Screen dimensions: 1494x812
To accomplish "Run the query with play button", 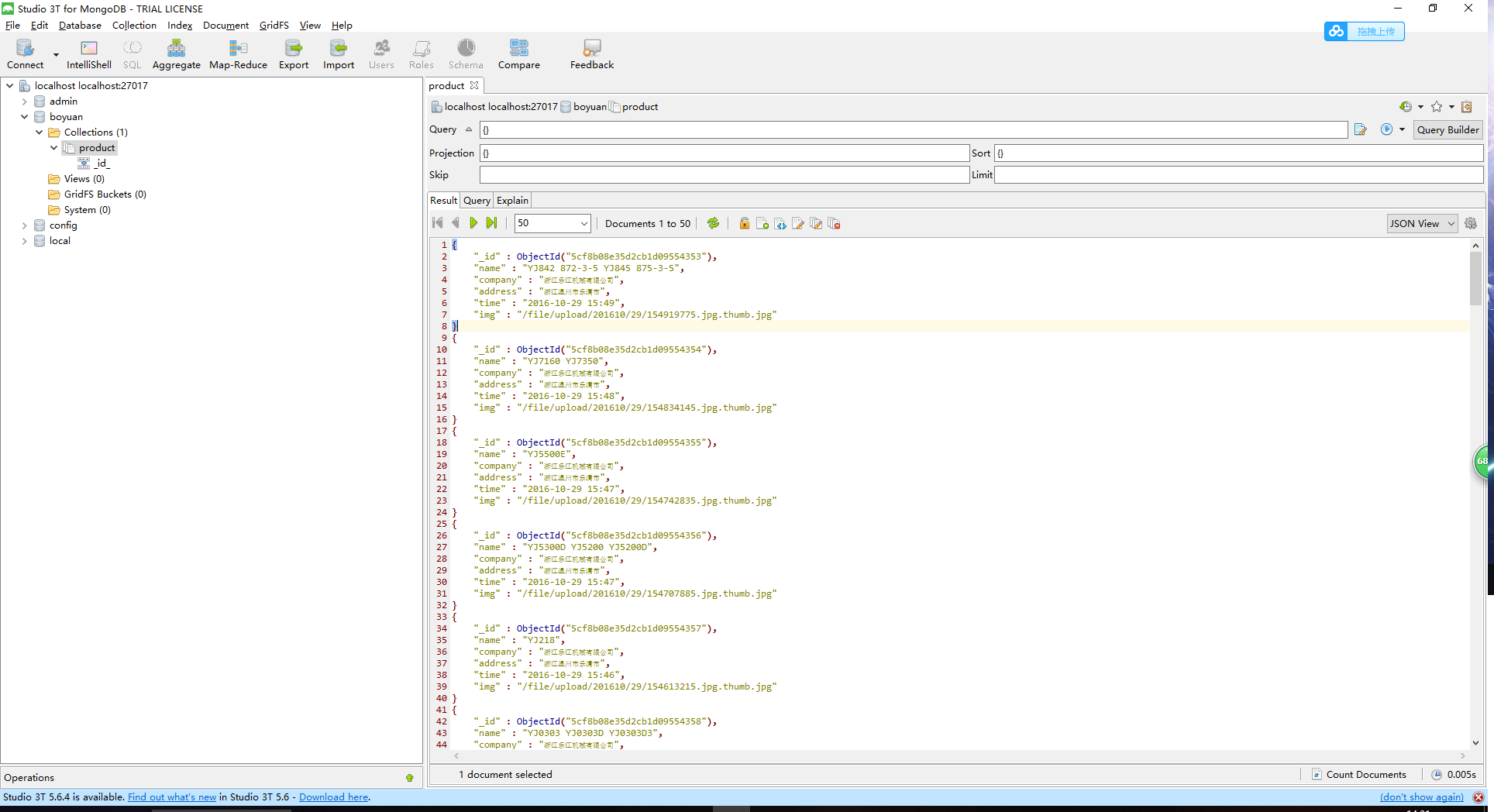I will [1386, 129].
